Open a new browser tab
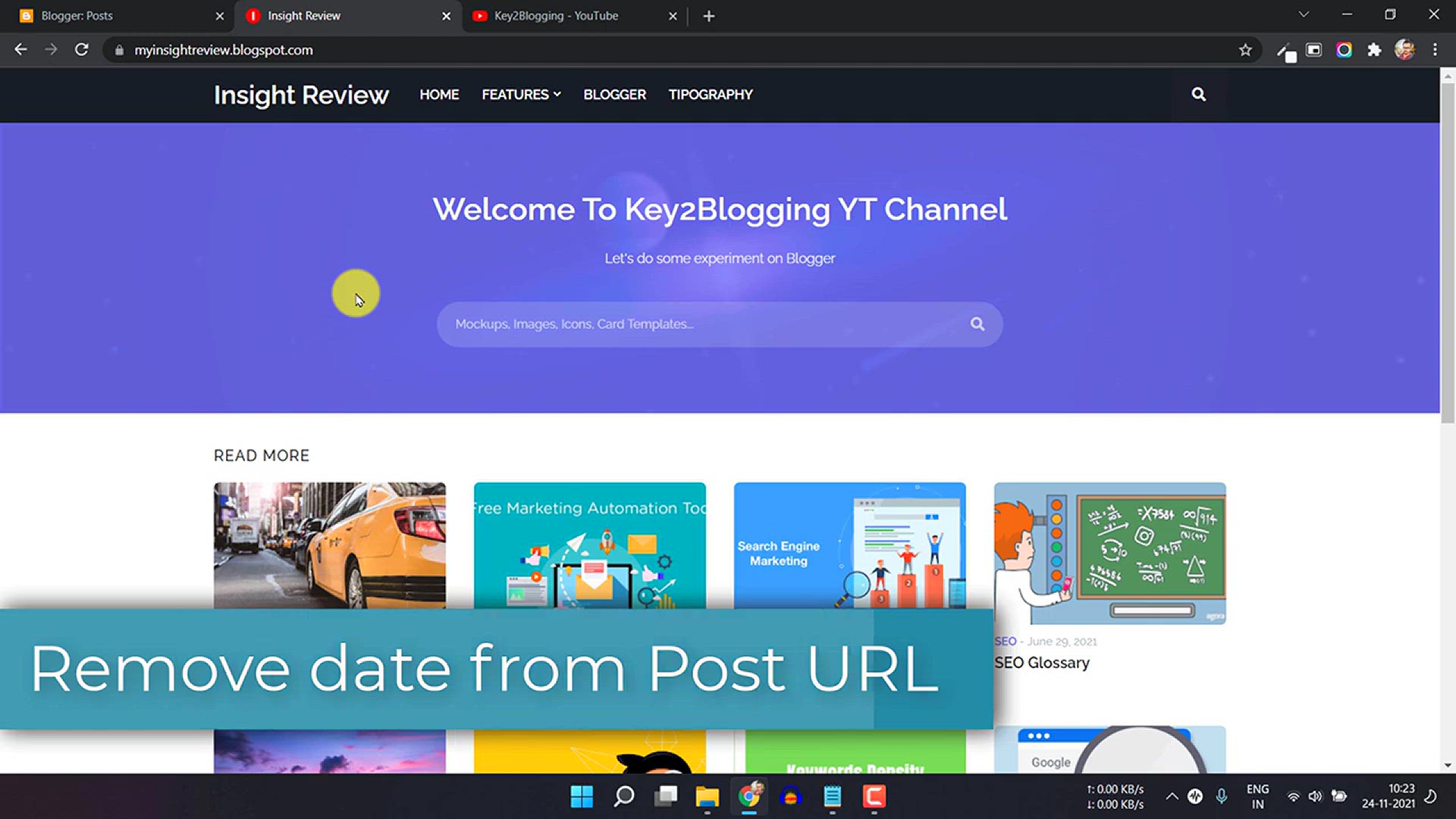1456x819 pixels. pyautogui.click(x=708, y=16)
